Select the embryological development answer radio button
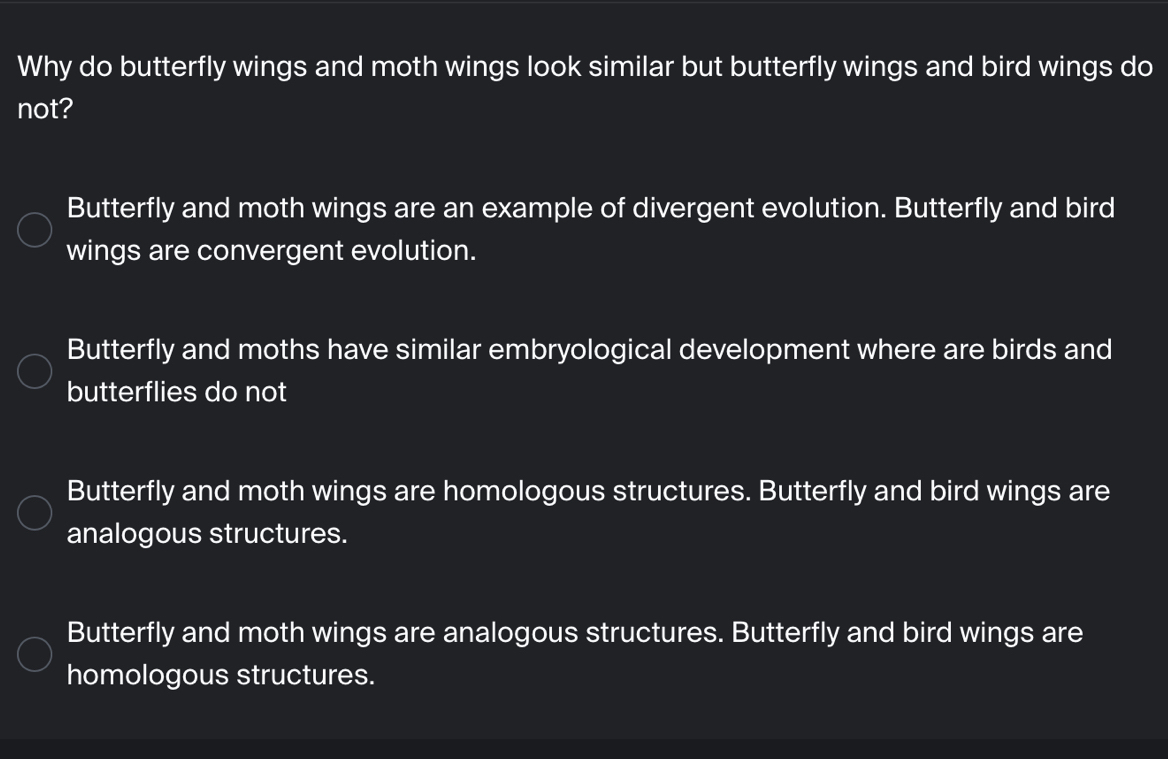The width and height of the screenshot is (1168, 759). tap(34, 371)
